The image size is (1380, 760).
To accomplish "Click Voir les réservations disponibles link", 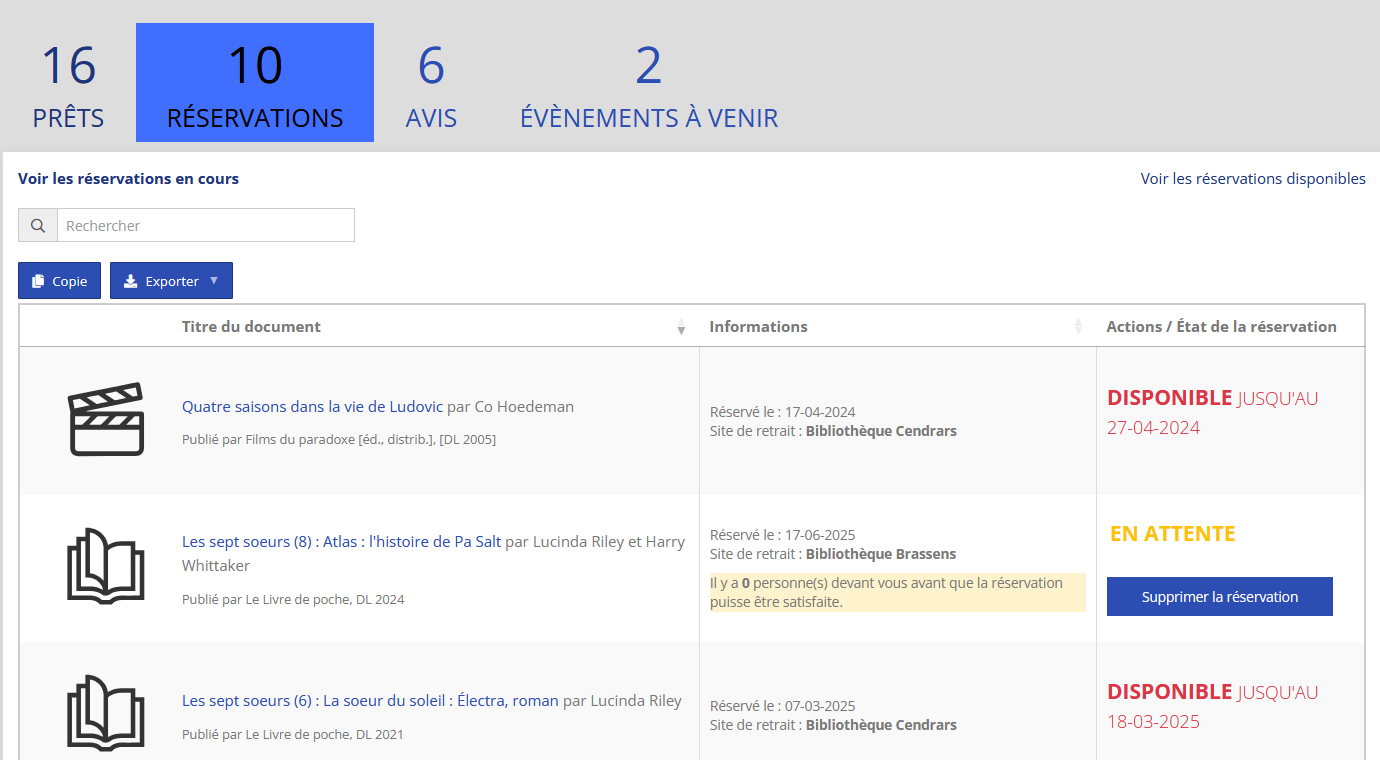I will point(1252,179).
